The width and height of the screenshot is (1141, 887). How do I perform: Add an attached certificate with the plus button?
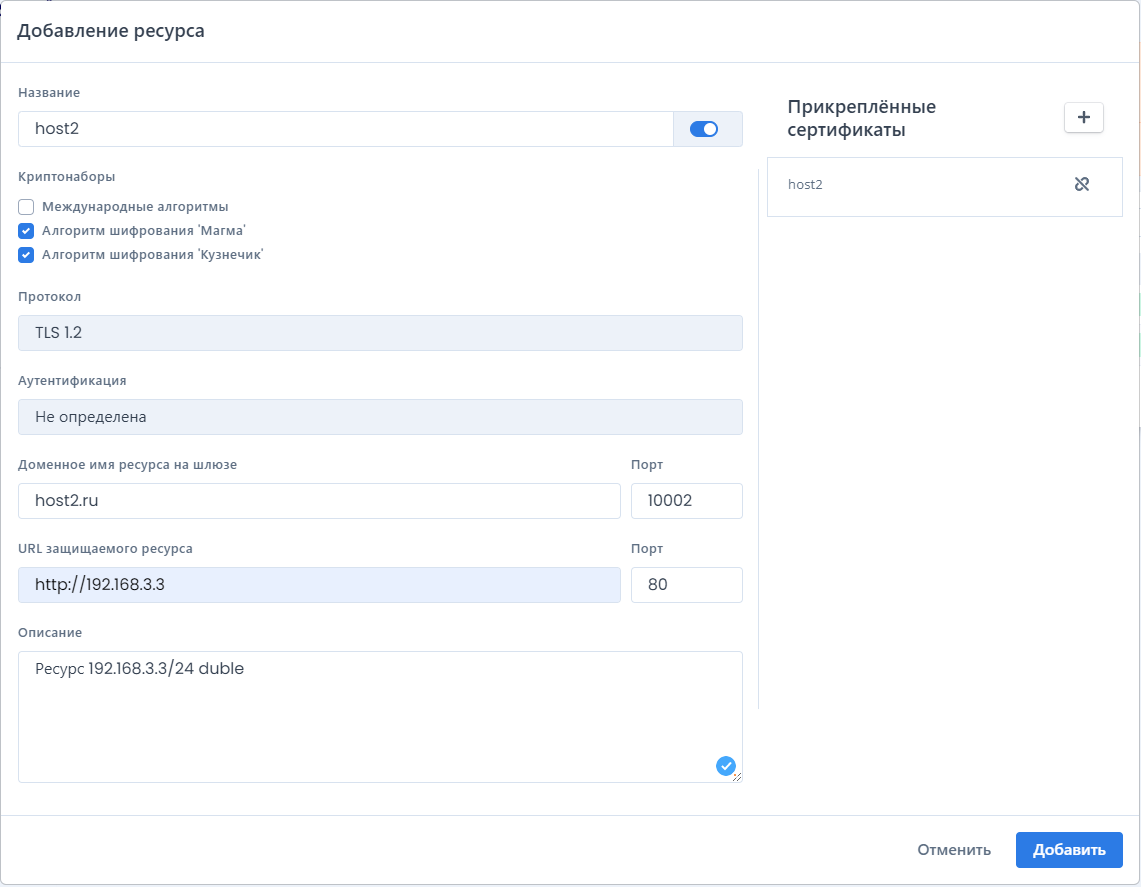1084,118
